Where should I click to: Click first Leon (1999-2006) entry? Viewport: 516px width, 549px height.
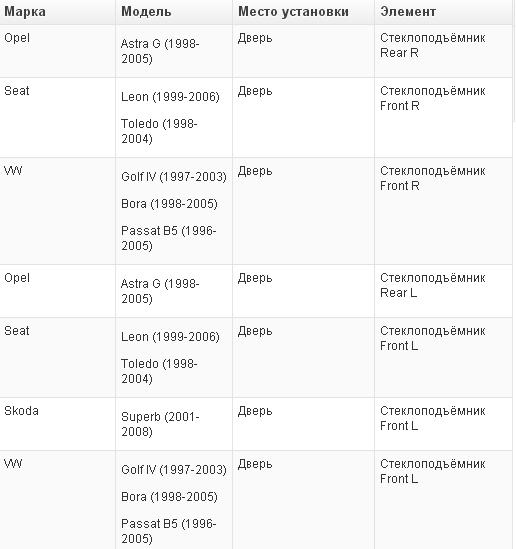pos(170,97)
